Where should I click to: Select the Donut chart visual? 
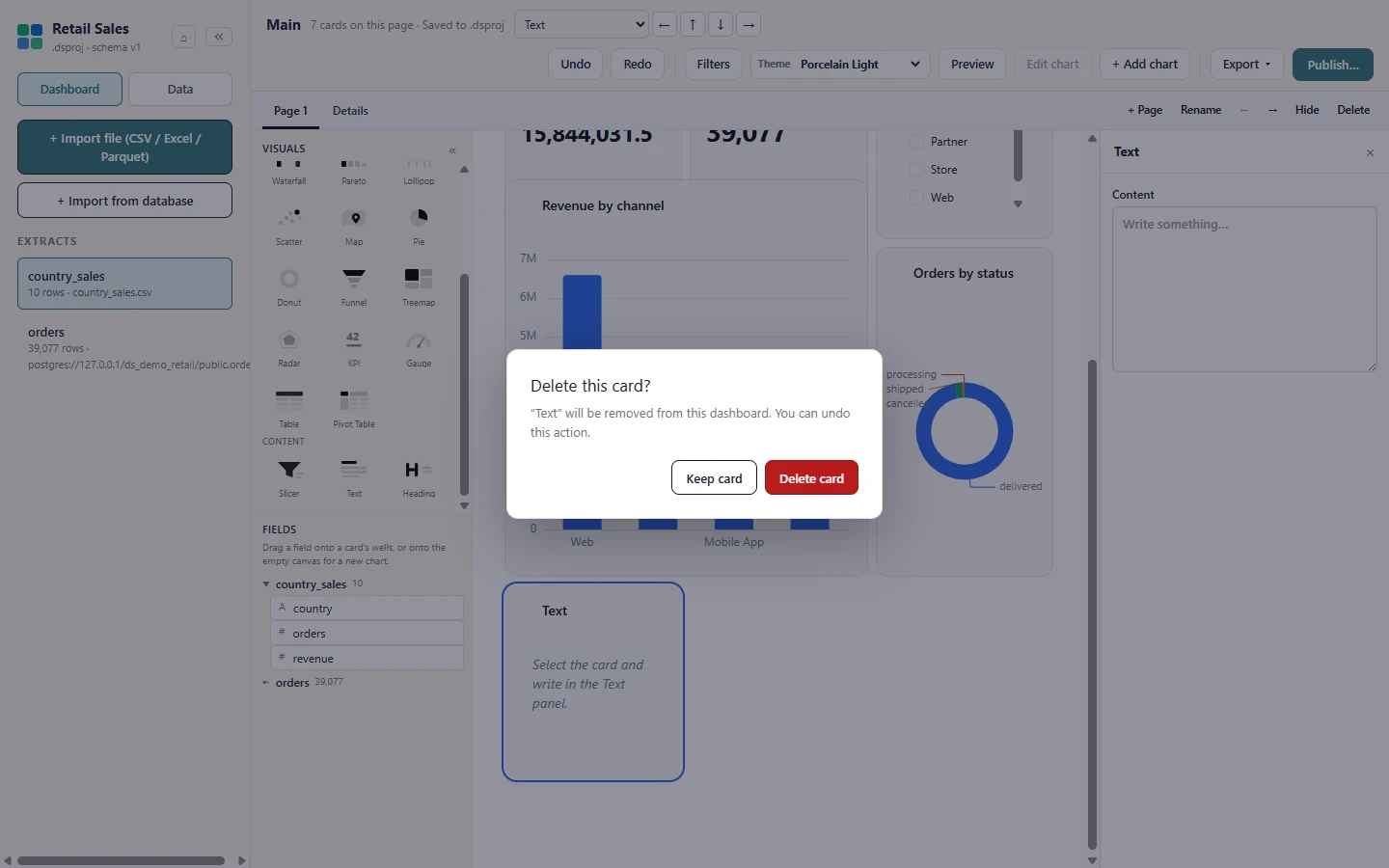pos(288,286)
